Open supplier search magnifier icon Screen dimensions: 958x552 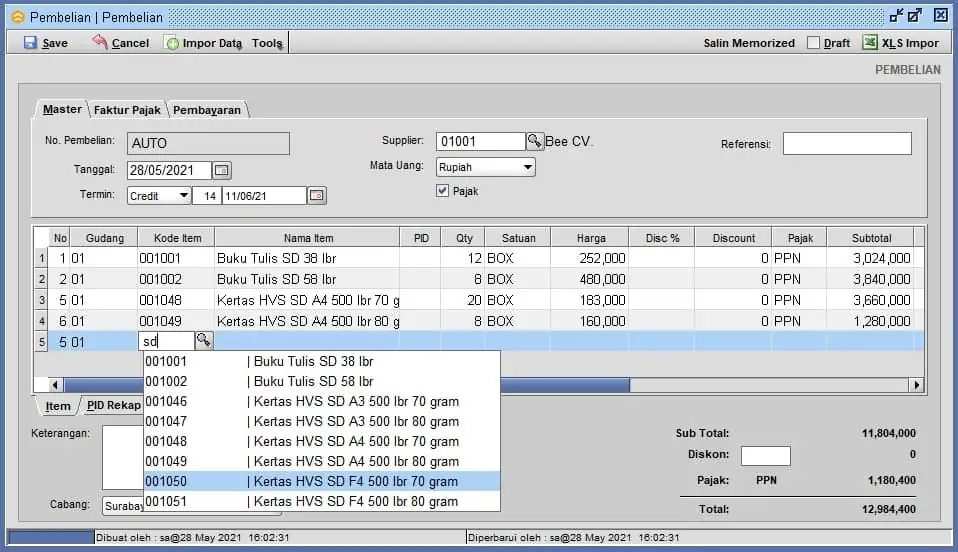pos(535,142)
